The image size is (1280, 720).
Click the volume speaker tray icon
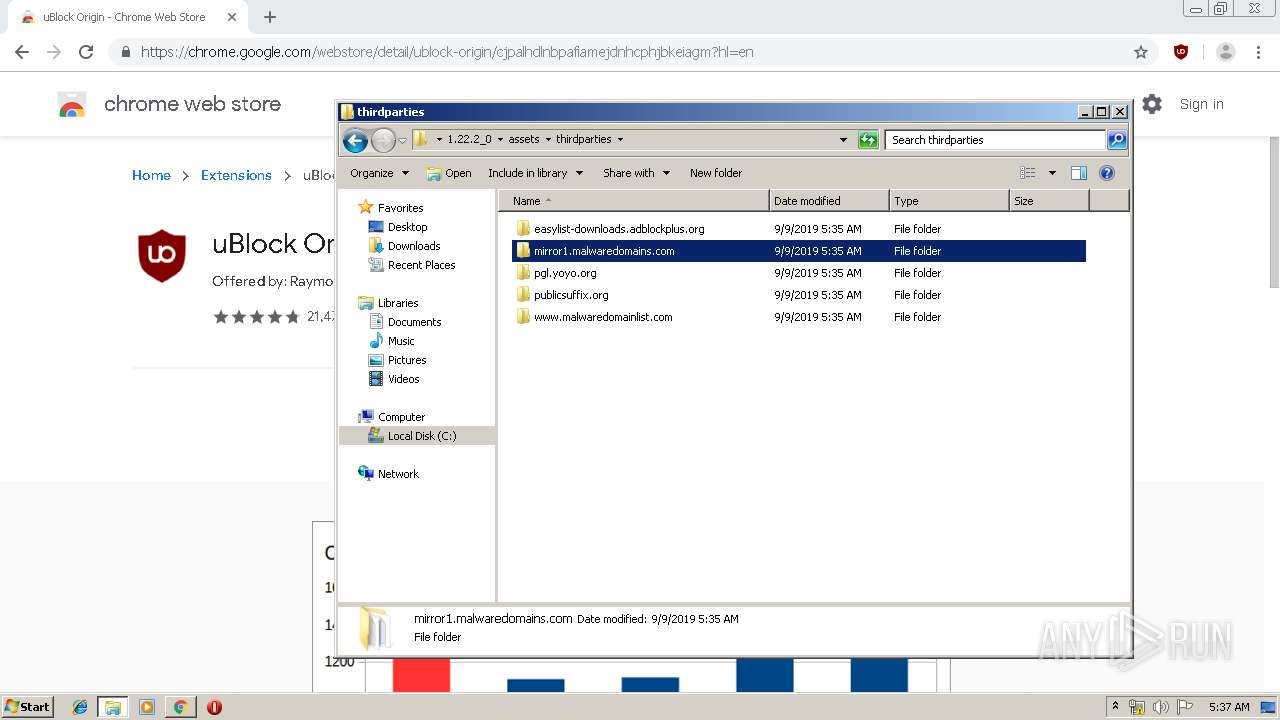(x=1160, y=707)
